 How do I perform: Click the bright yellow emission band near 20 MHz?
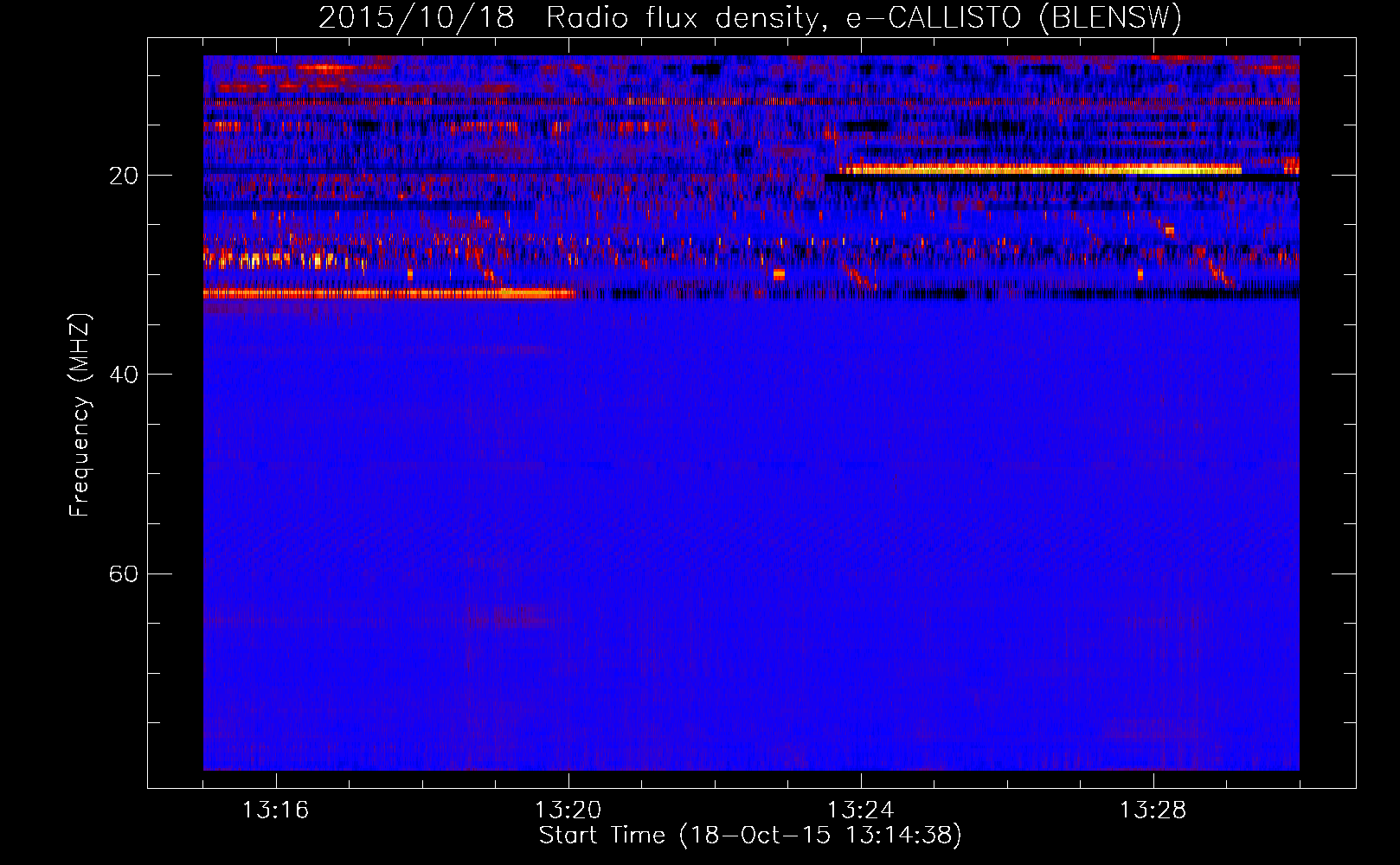(1041, 170)
